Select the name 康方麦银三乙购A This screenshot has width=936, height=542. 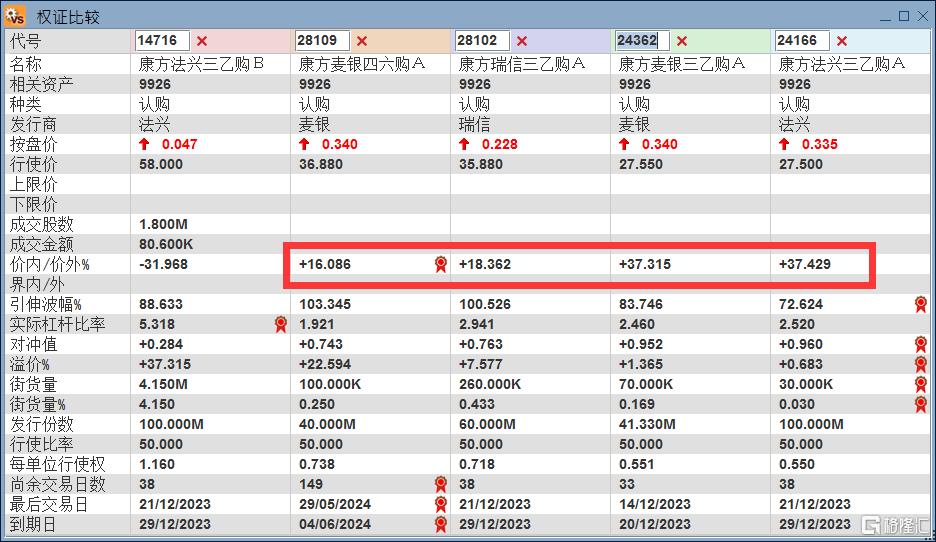682,64
